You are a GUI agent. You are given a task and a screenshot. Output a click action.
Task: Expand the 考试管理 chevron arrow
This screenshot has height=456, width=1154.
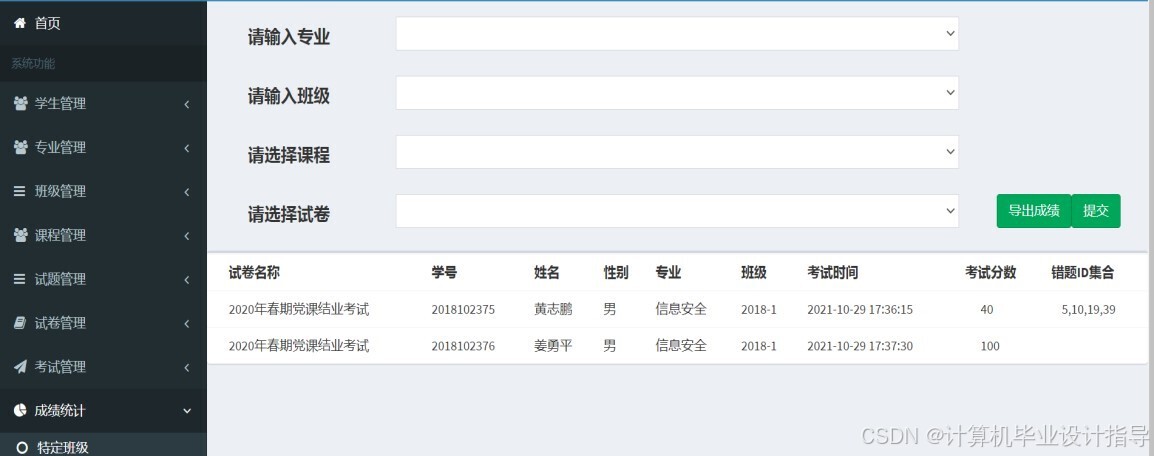coord(187,367)
